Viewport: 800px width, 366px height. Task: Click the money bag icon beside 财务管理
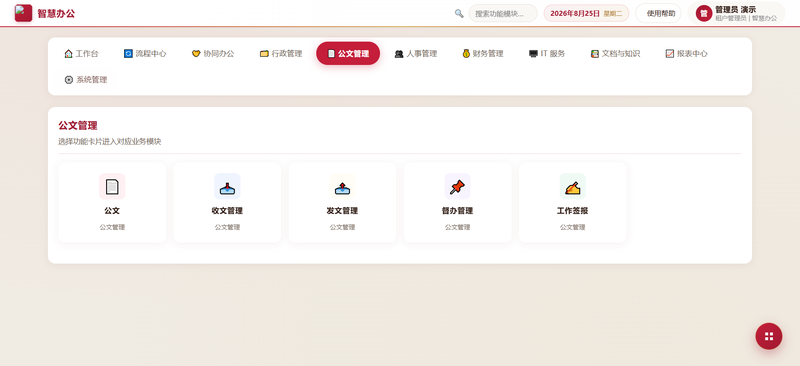tap(466, 54)
